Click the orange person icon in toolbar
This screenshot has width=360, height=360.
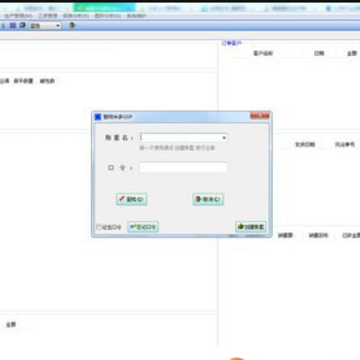72,26
